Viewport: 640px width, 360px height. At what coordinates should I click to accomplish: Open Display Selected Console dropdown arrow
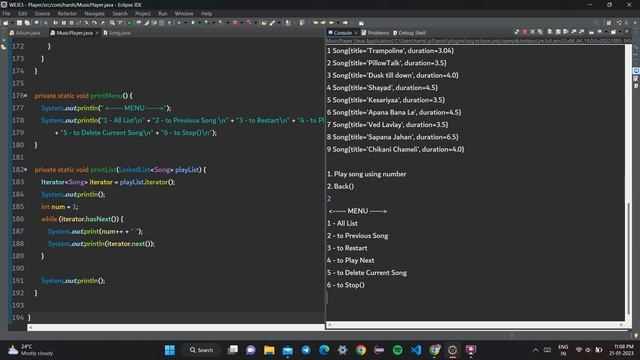(x=606, y=31)
